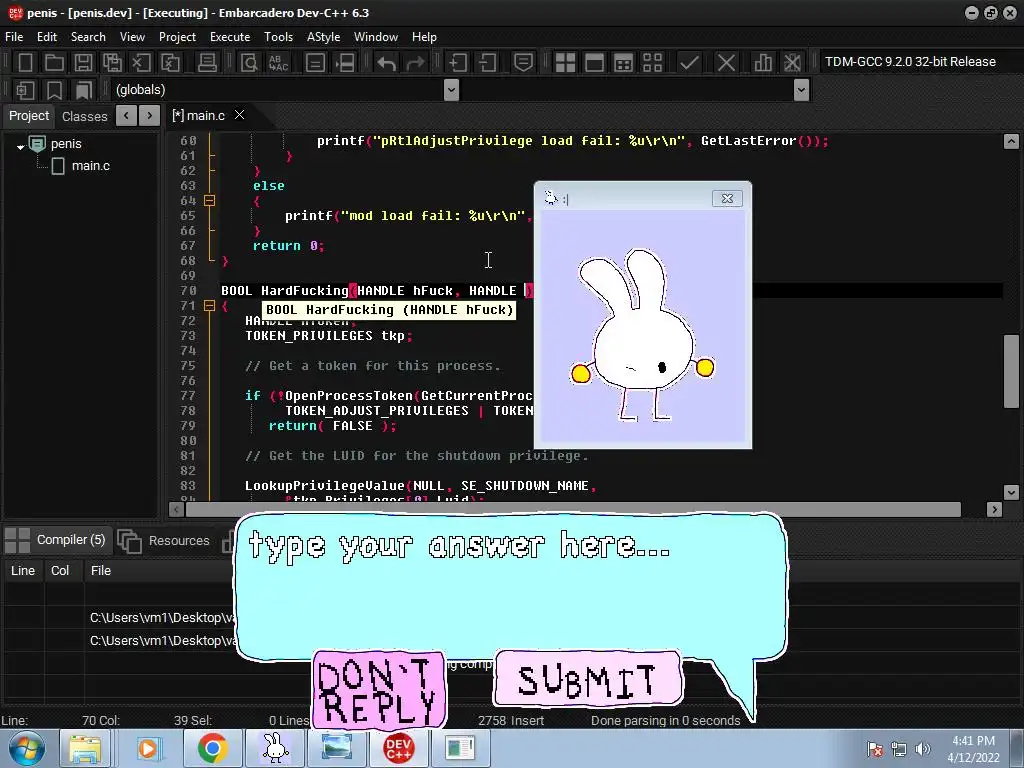Click the sidebar tabs right arrow button
1024x768 pixels.
pos(150,116)
